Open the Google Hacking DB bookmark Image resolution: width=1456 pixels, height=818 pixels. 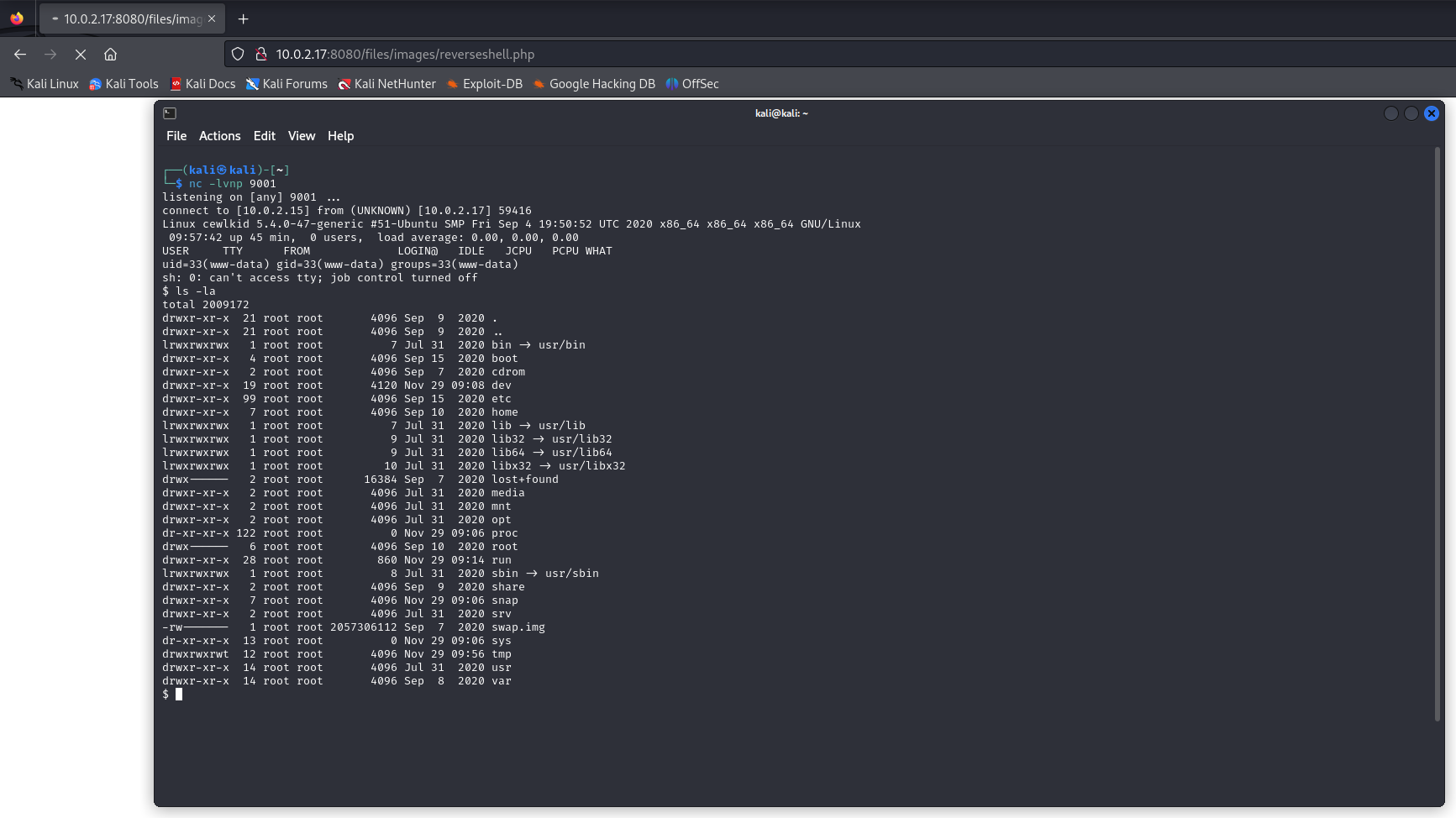coord(593,83)
